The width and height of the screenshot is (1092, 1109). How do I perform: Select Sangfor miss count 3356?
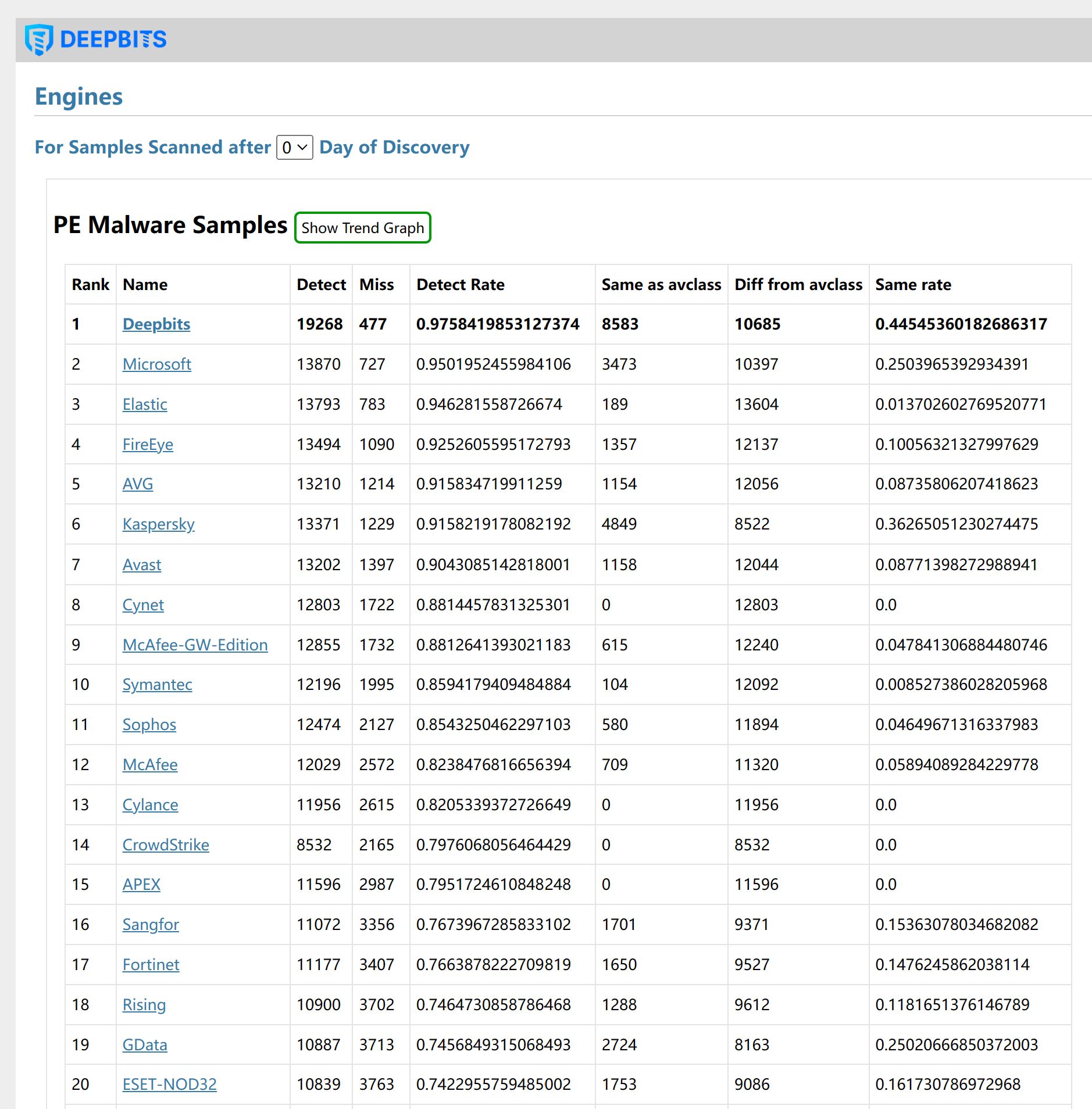[x=377, y=925]
